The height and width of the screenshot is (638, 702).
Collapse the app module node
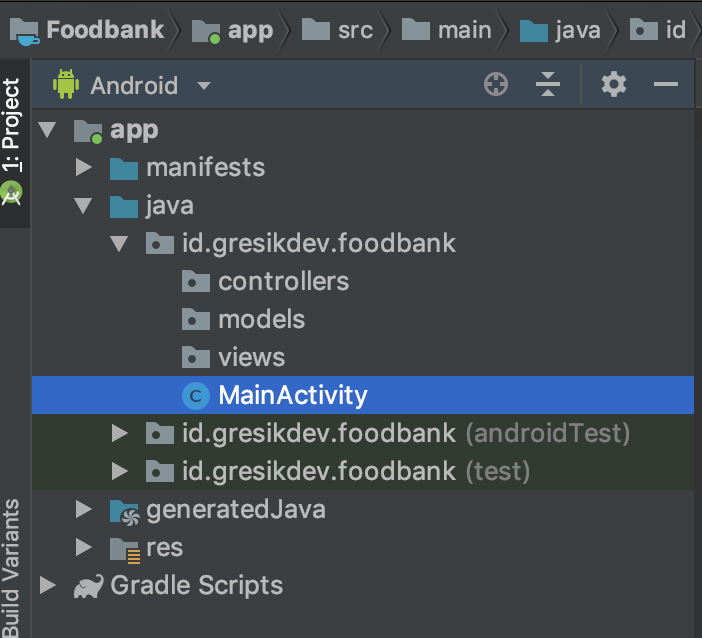46,130
